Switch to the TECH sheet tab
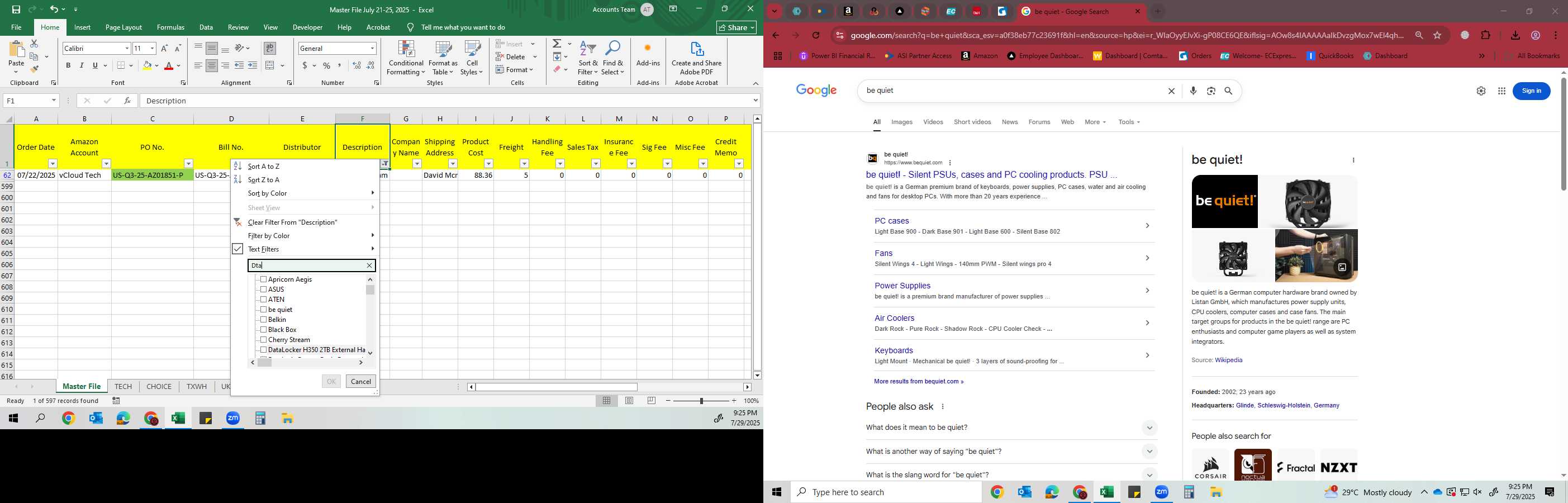 click(x=123, y=387)
